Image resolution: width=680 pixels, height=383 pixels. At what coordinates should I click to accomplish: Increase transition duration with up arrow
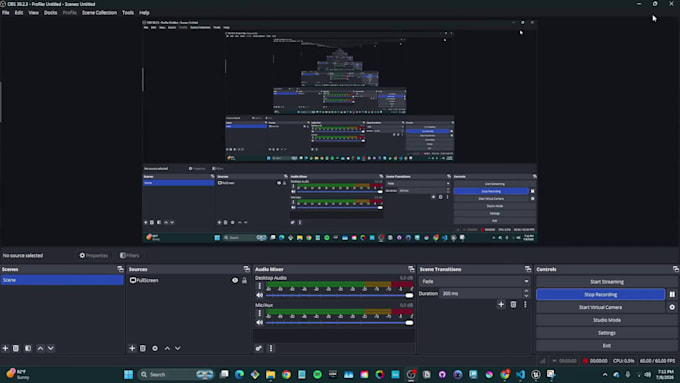(x=526, y=291)
